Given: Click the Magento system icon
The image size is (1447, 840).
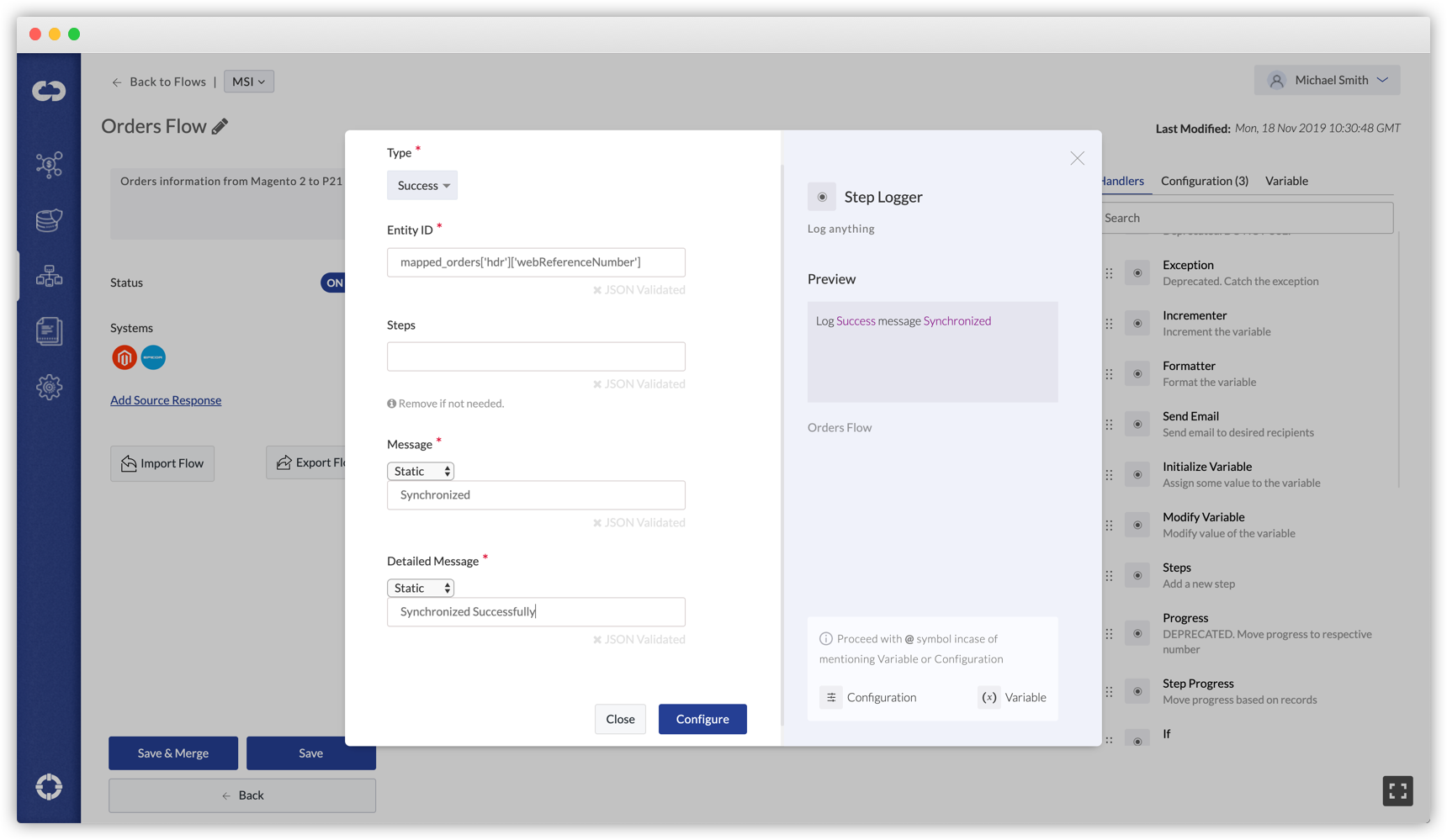Looking at the screenshot, I should click(125, 357).
